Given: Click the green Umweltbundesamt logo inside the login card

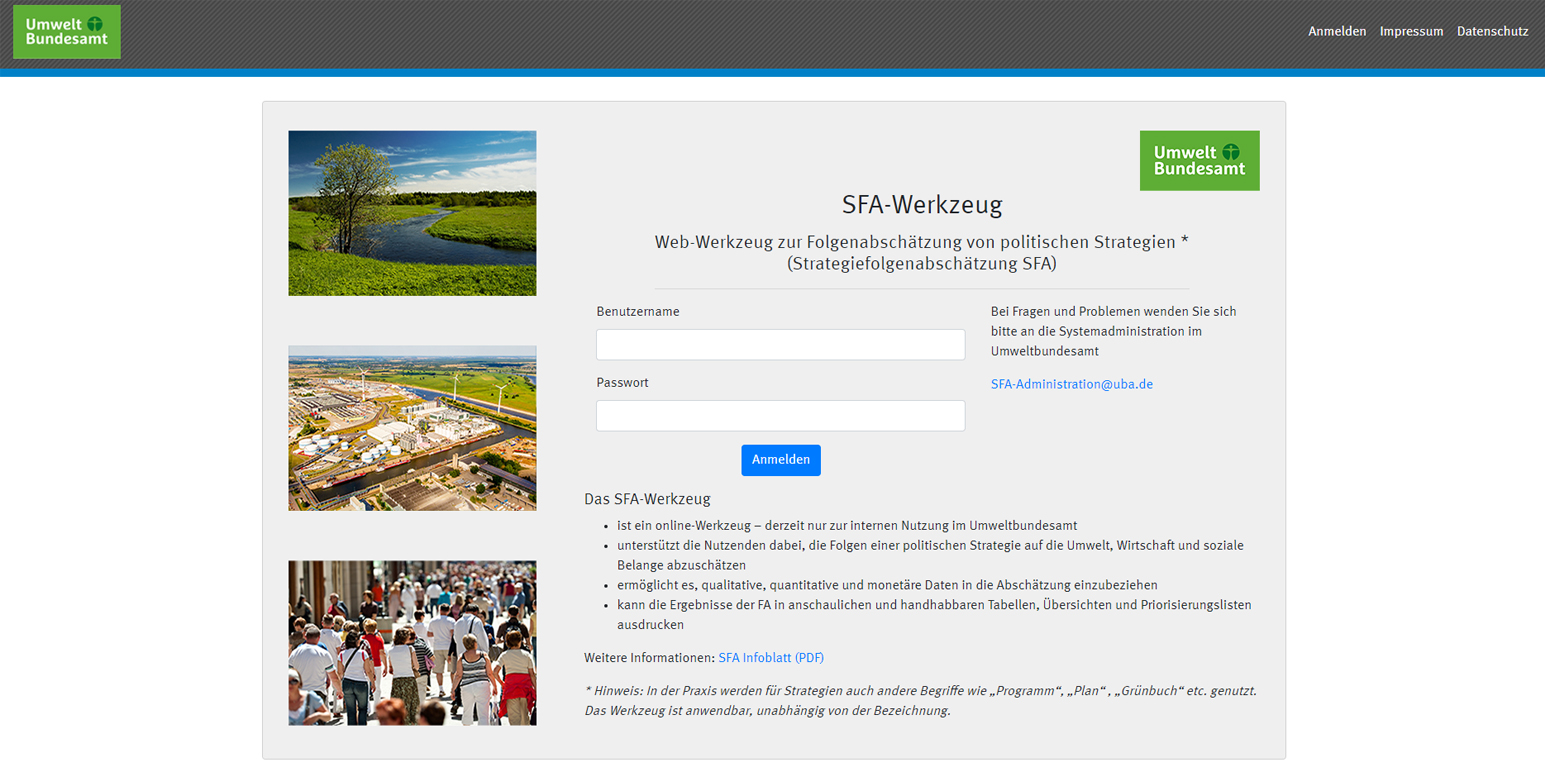Looking at the screenshot, I should [x=1199, y=160].
